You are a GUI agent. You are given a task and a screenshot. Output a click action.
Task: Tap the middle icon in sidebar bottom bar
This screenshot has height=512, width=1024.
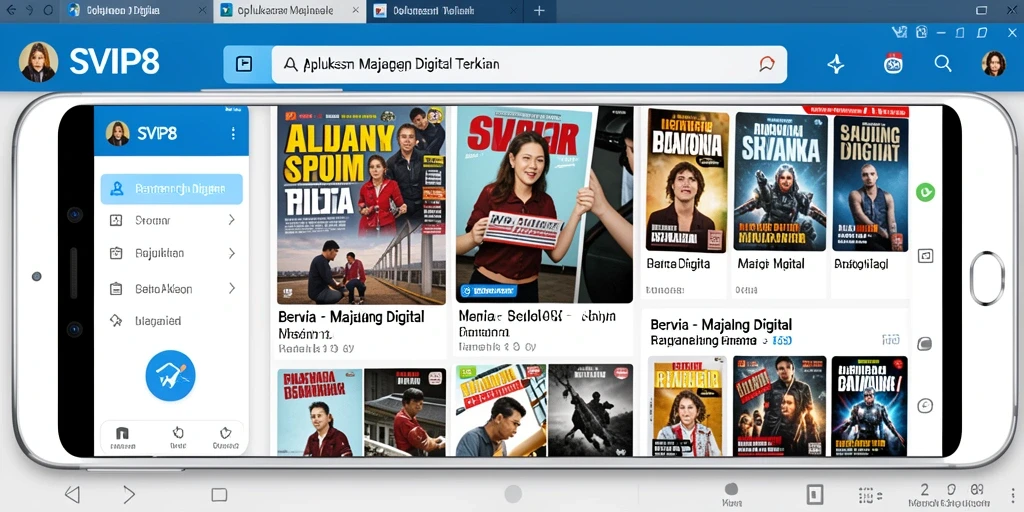coord(178,433)
